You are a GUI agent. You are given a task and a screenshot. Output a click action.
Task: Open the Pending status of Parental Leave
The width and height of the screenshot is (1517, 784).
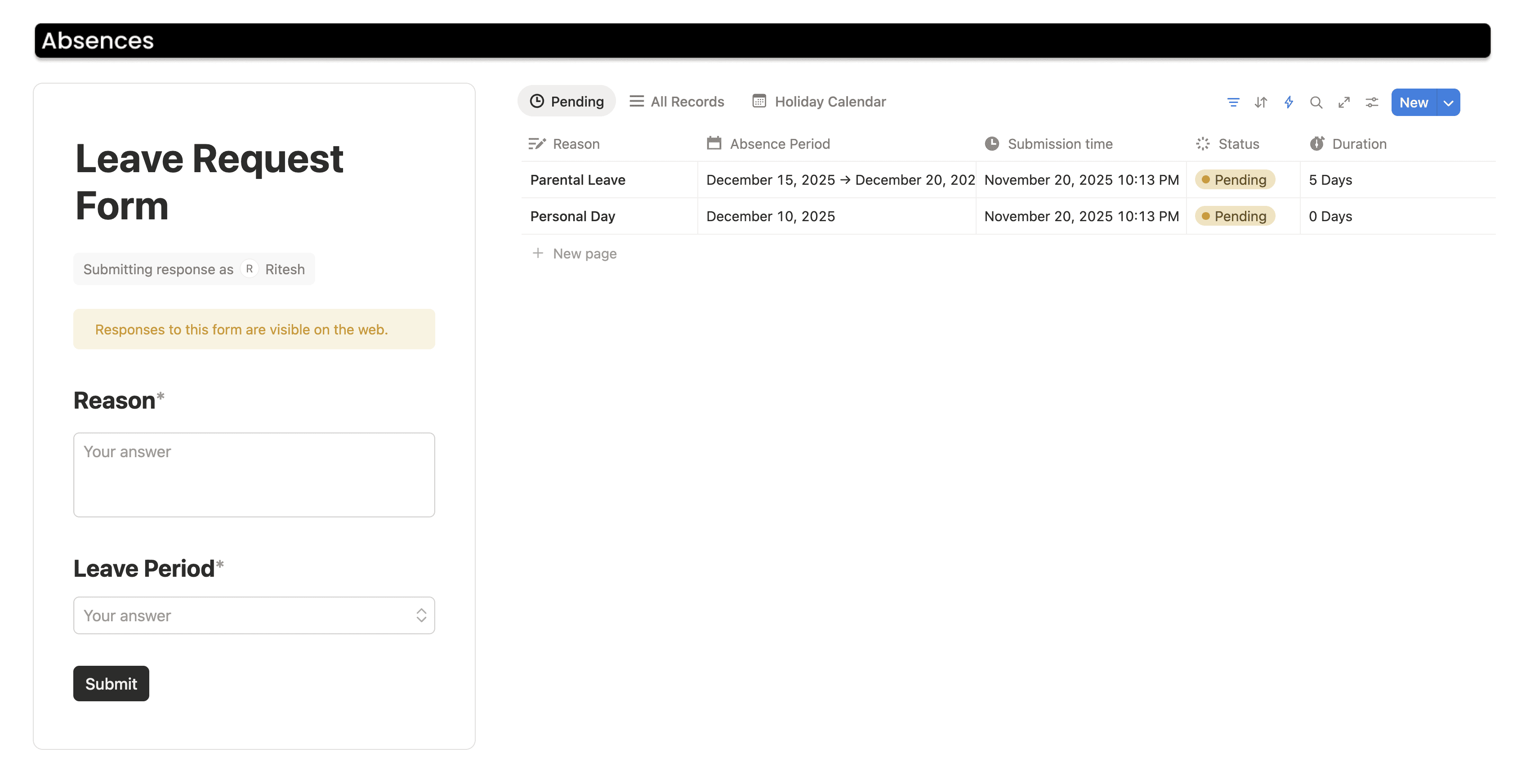[x=1234, y=179]
